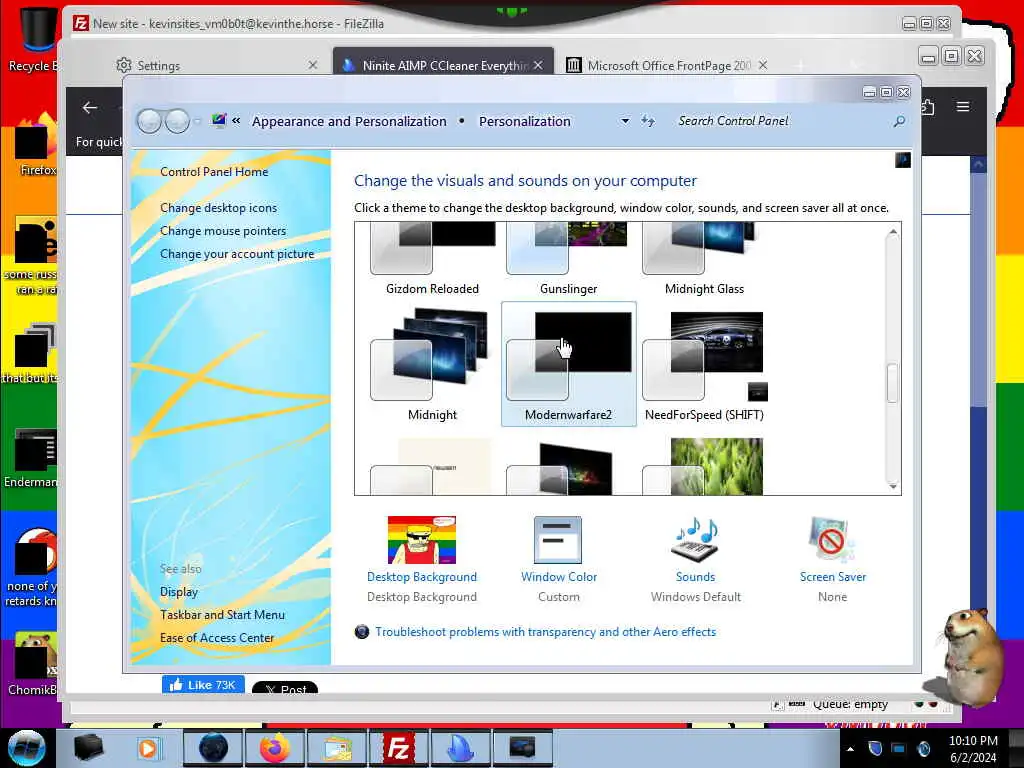Open Screen Saver settings icon
This screenshot has width=1024, height=768.
pos(831,540)
